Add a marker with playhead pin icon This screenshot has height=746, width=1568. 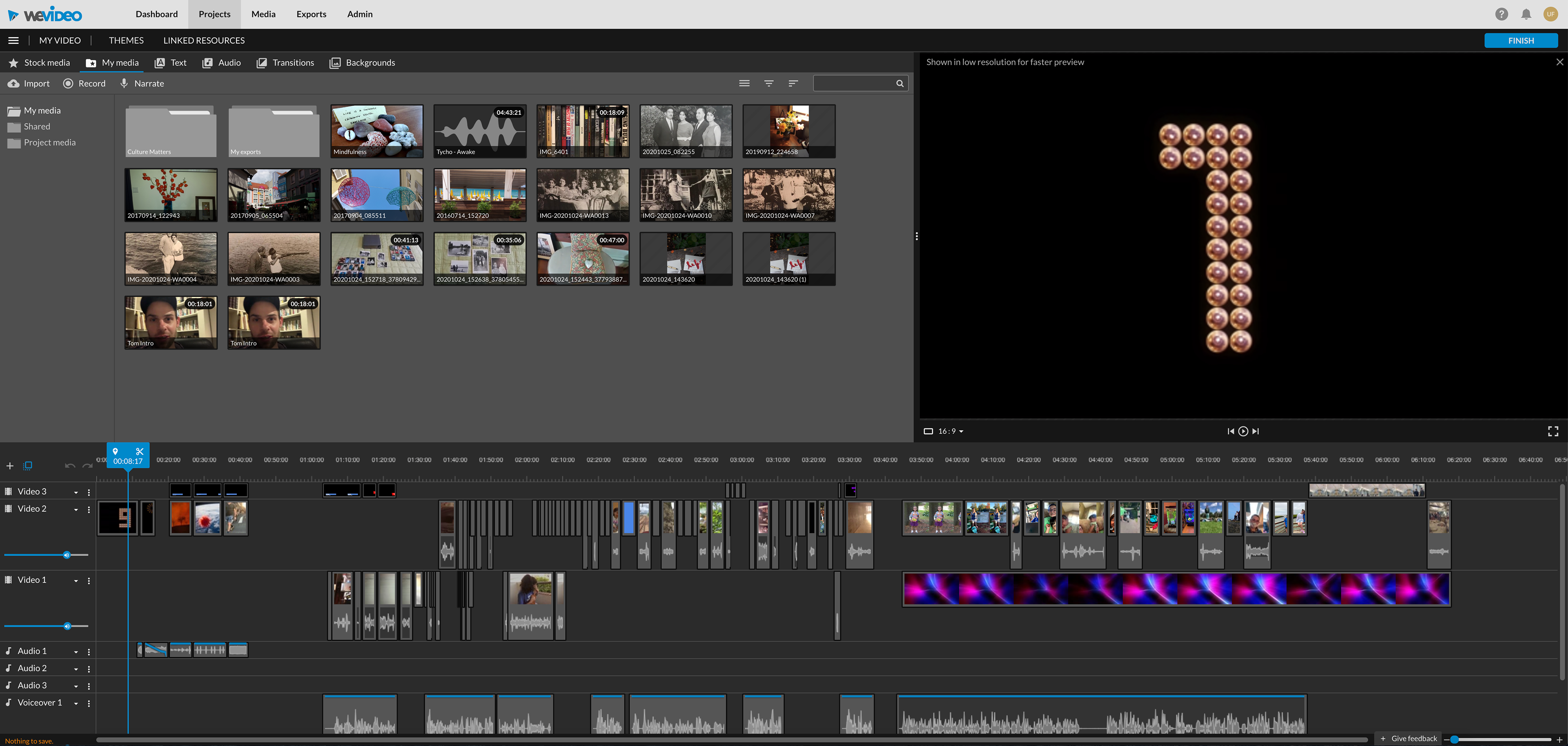coord(116,451)
